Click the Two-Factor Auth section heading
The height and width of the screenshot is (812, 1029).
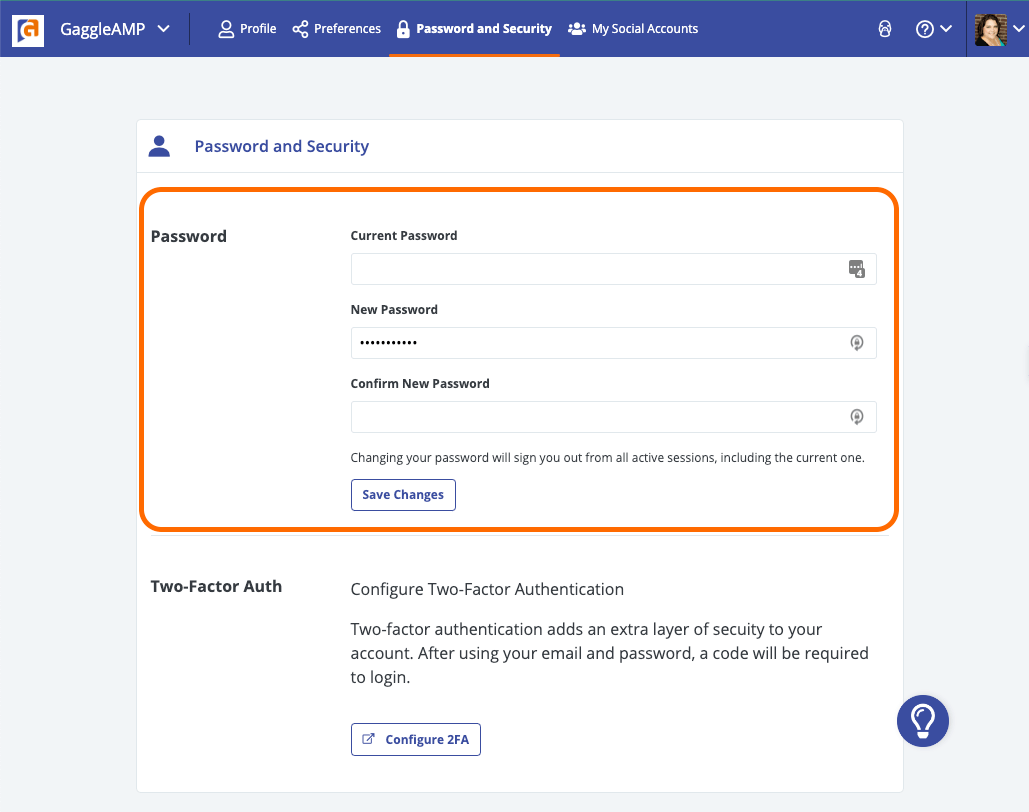click(x=216, y=586)
